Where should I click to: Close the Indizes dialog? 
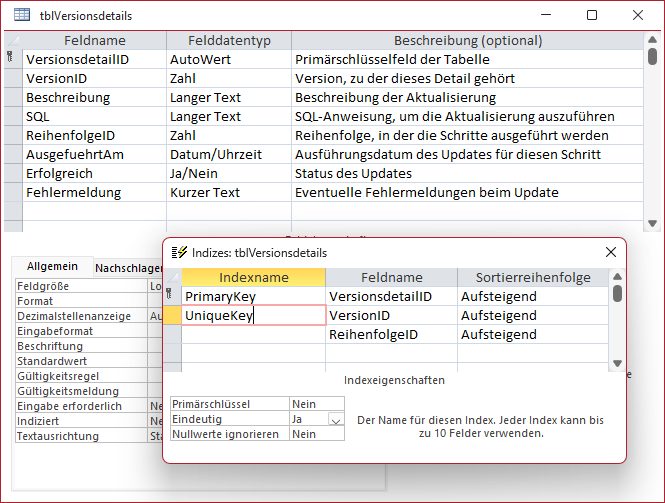(x=611, y=252)
